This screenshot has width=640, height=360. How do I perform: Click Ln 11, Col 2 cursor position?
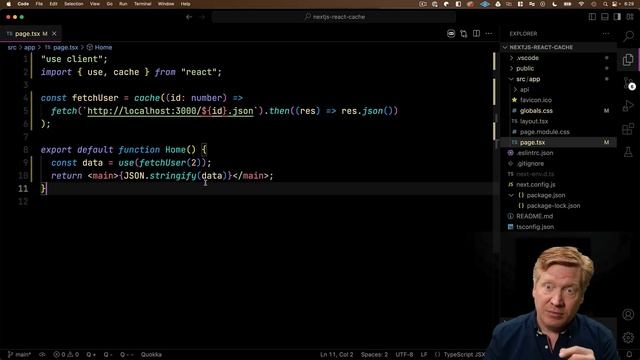pos(336,354)
